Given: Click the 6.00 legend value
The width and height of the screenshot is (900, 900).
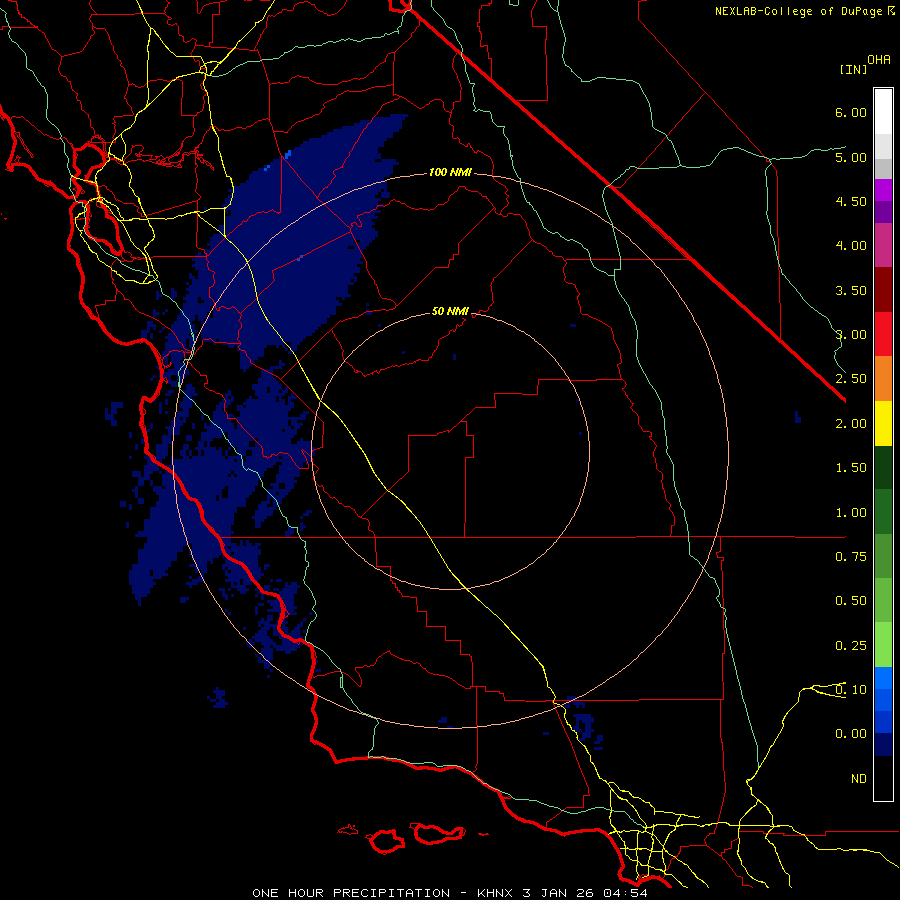Looking at the screenshot, I should 851,112.
